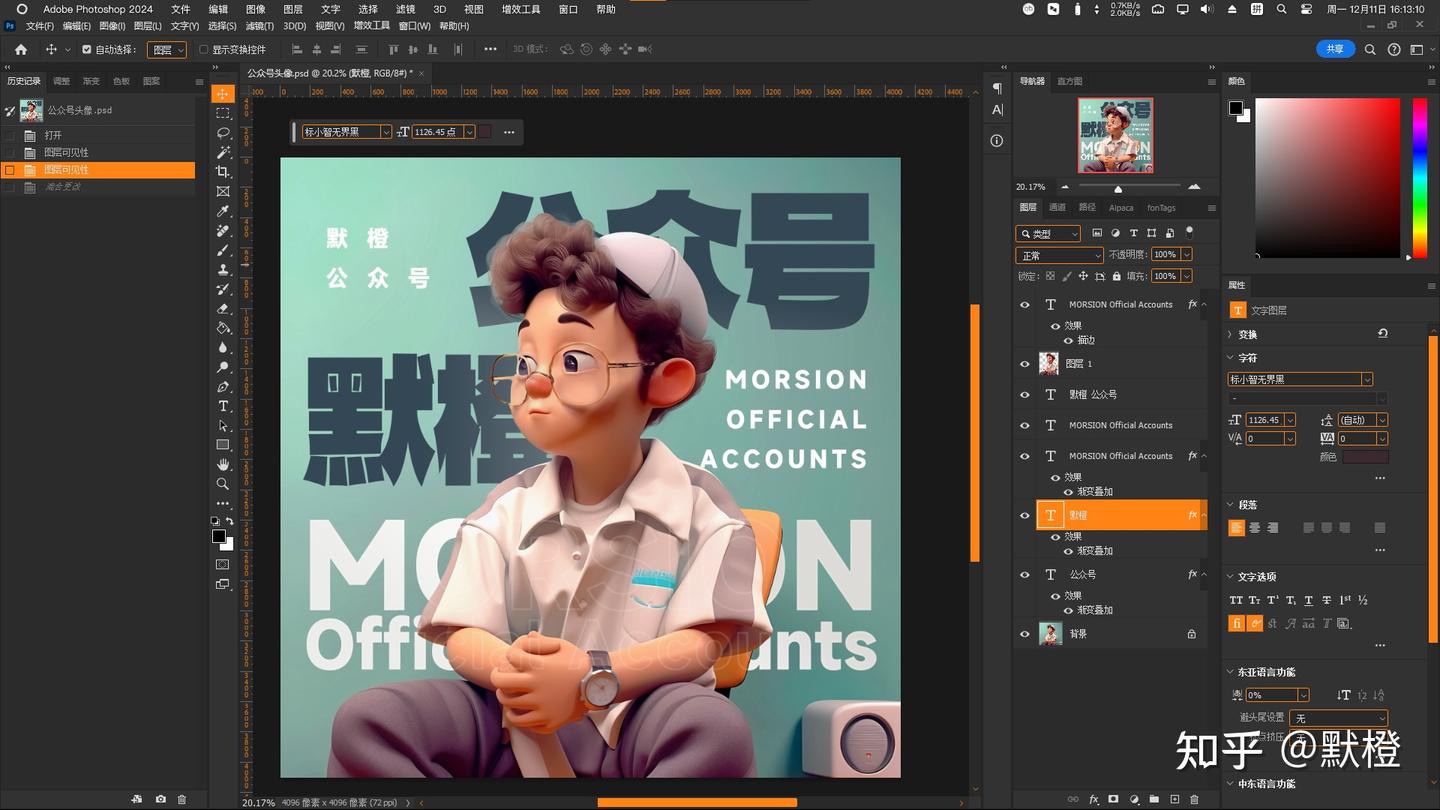The image size is (1440, 810).
Task: Collapse the 段落 section in Properties panel
Action: pyautogui.click(x=1231, y=504)
